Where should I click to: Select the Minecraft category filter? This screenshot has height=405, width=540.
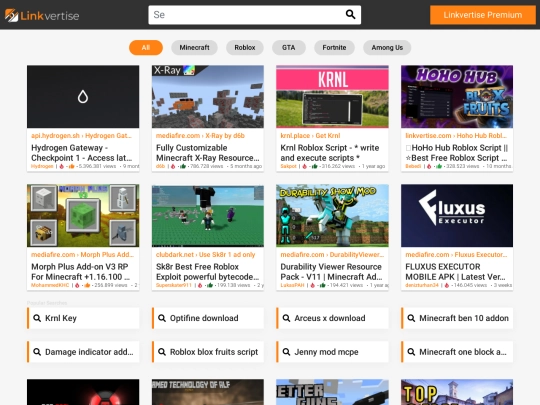(194, 48)
